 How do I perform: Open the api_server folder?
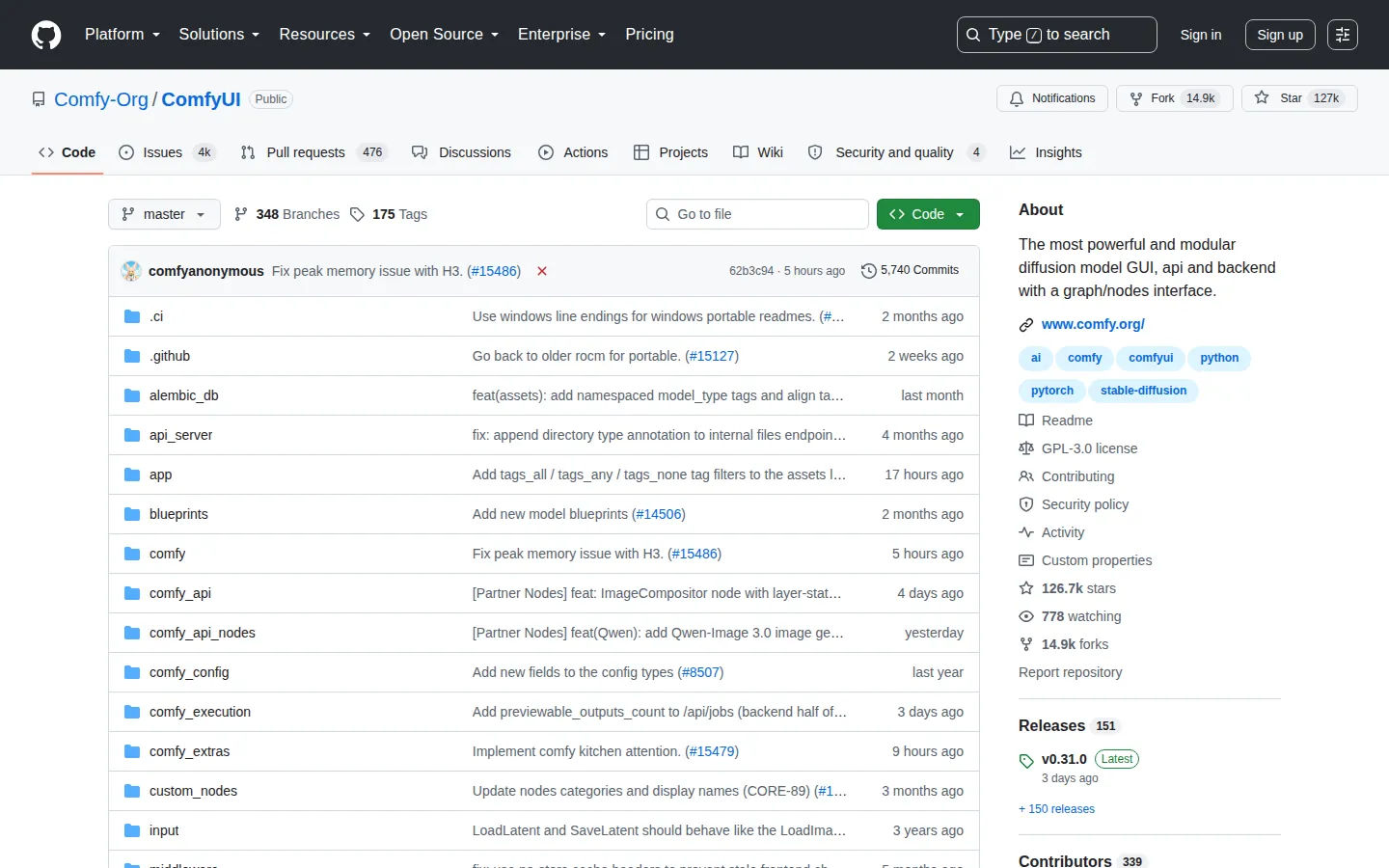[180, 435]
